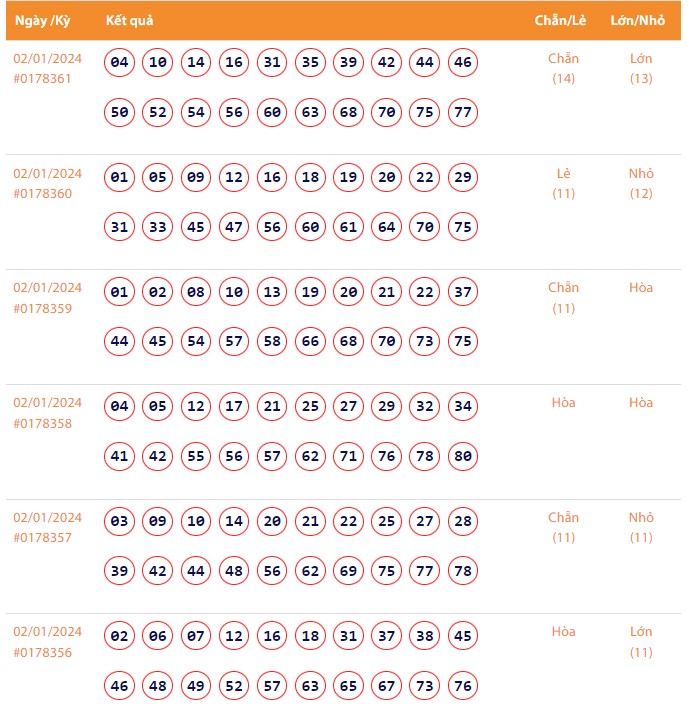Select ball 64 in draw #0178360

click(386, 227)
